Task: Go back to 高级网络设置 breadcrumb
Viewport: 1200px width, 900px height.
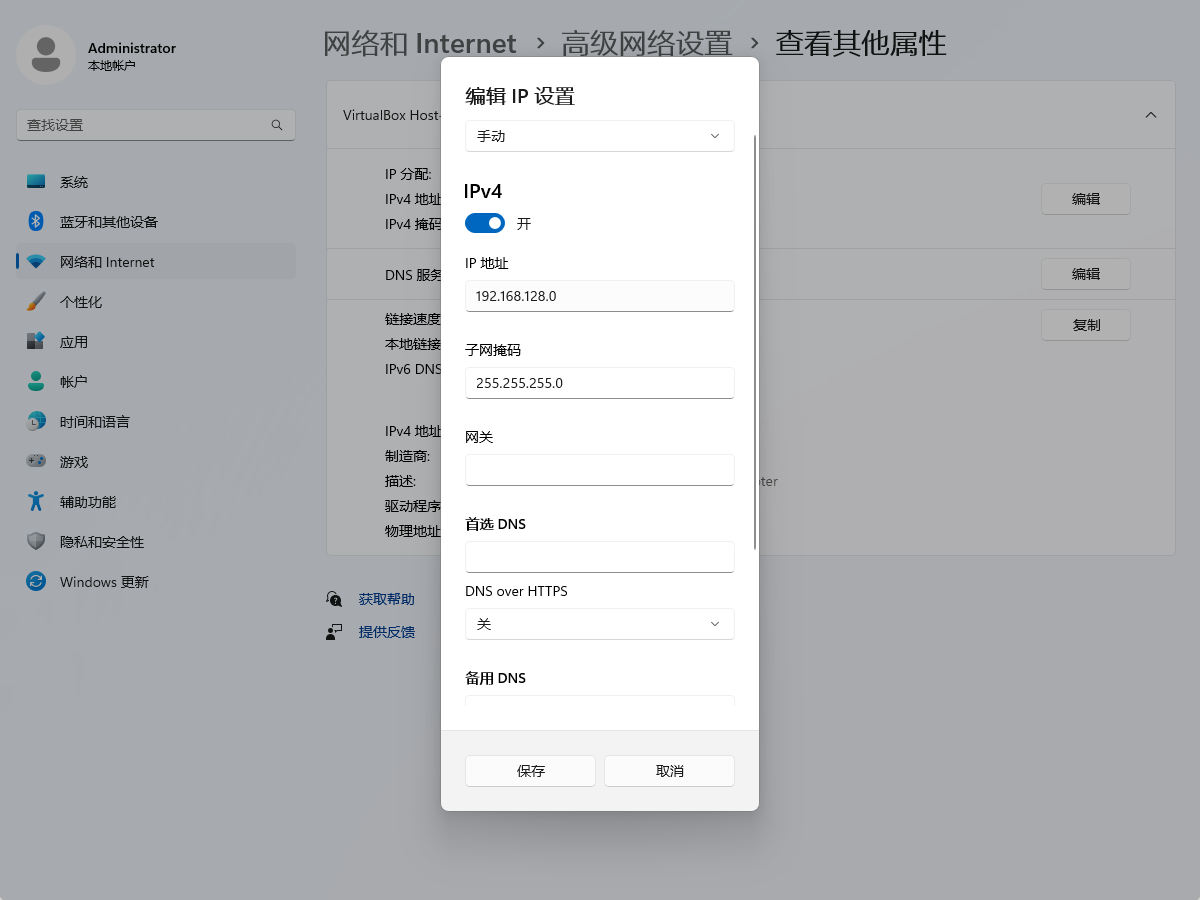Action: (x=647, y=44)
